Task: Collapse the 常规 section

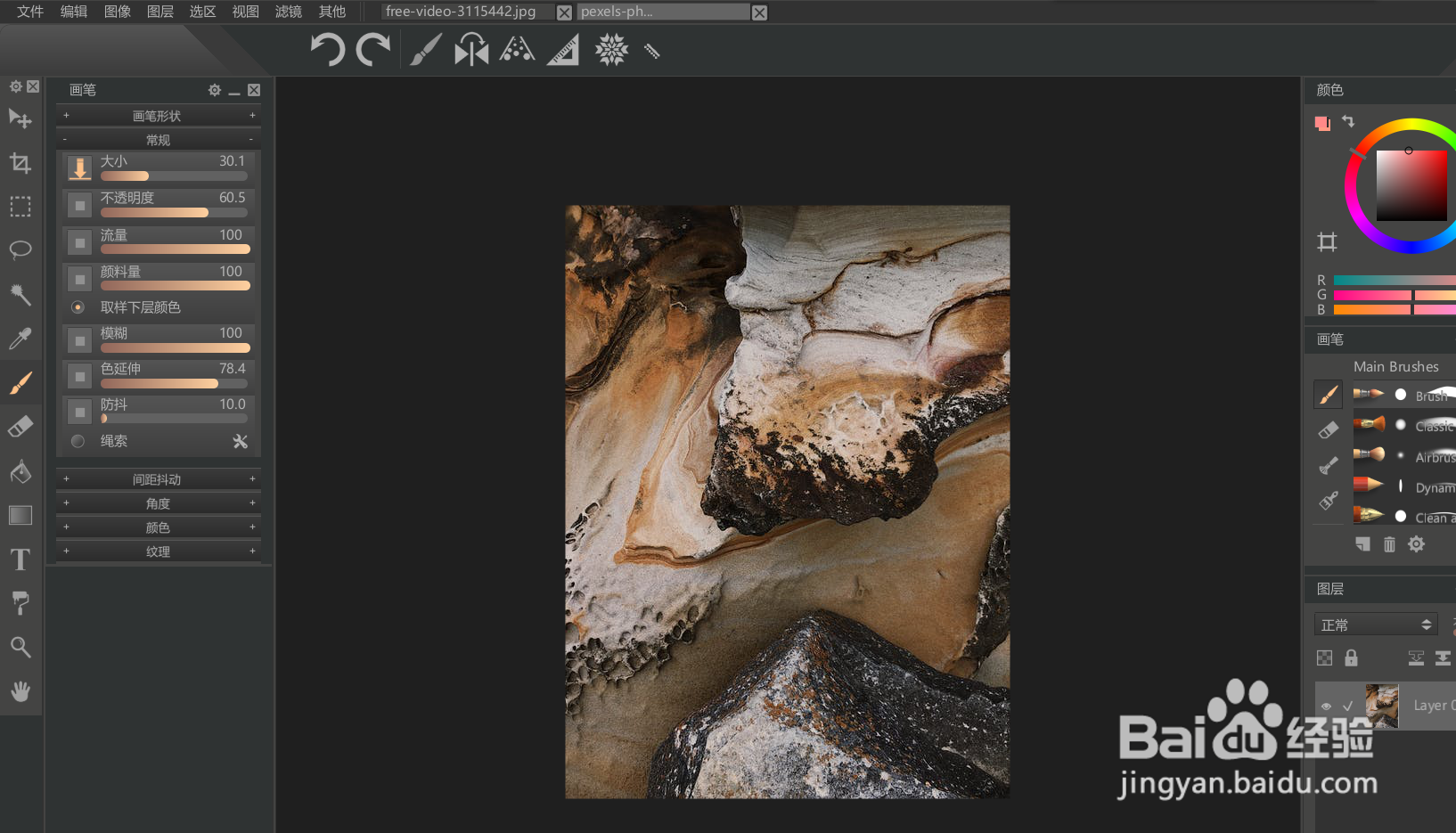Action: pos(159,140)
